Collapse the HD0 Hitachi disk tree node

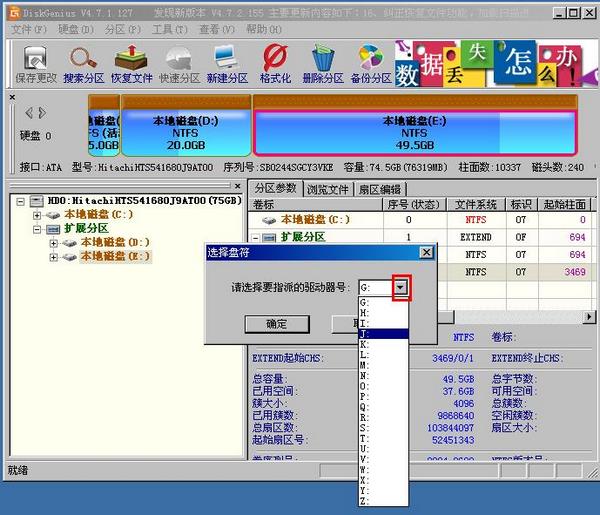click(x=21, y=200)
